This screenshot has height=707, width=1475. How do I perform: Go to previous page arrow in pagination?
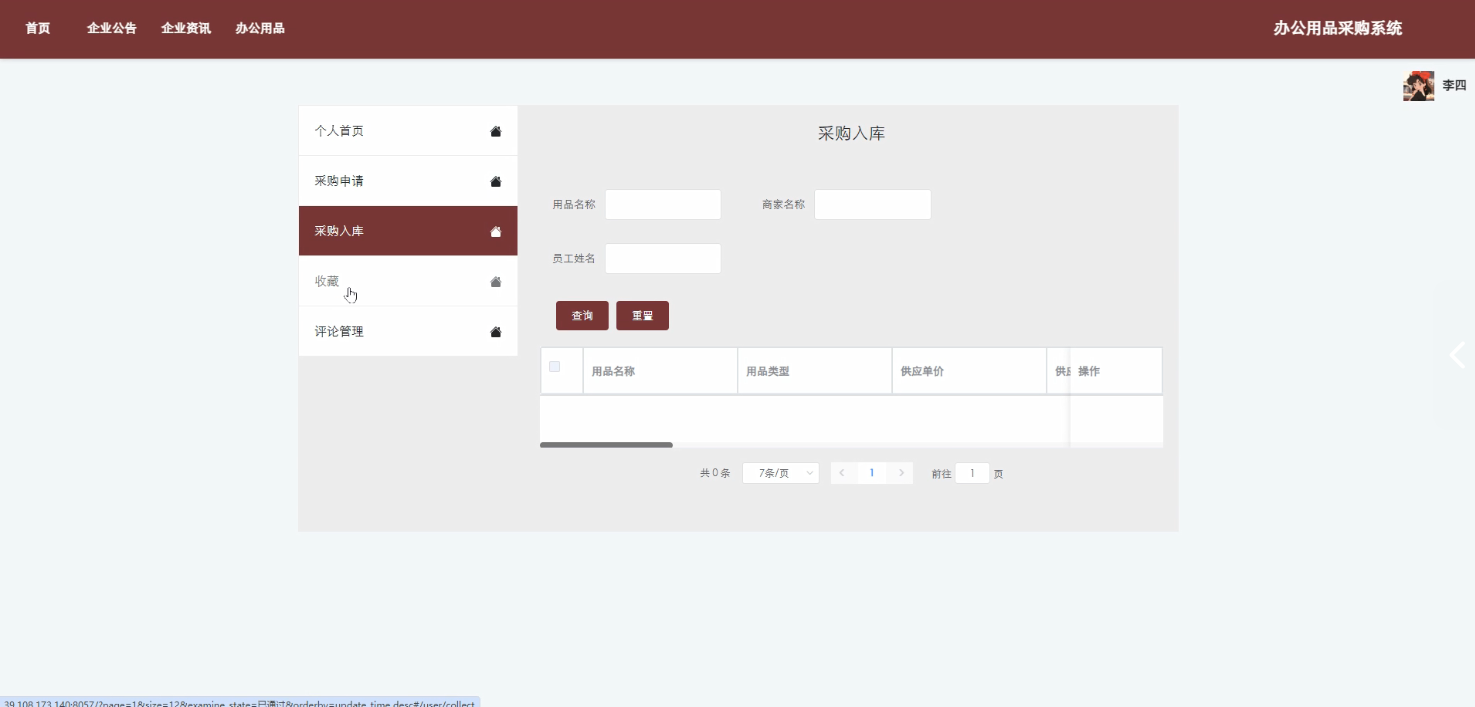(x=842, y=473)
